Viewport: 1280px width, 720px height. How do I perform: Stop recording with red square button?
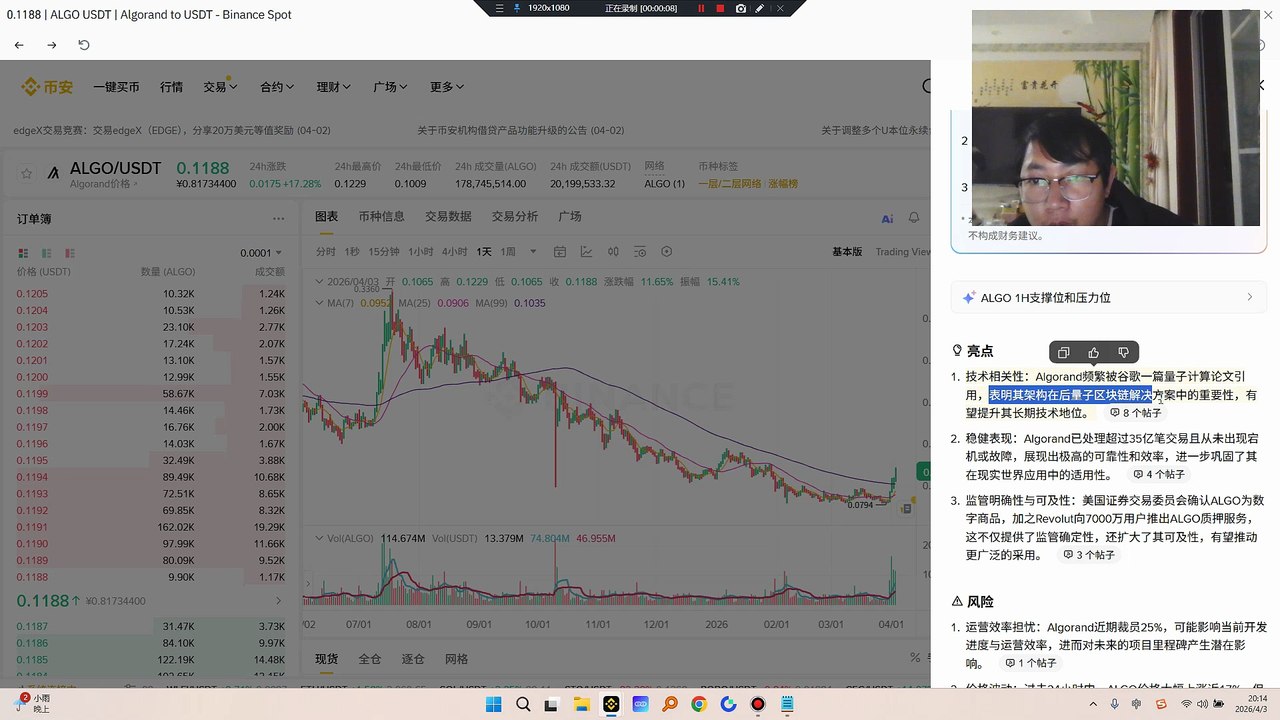coord(720,8)
